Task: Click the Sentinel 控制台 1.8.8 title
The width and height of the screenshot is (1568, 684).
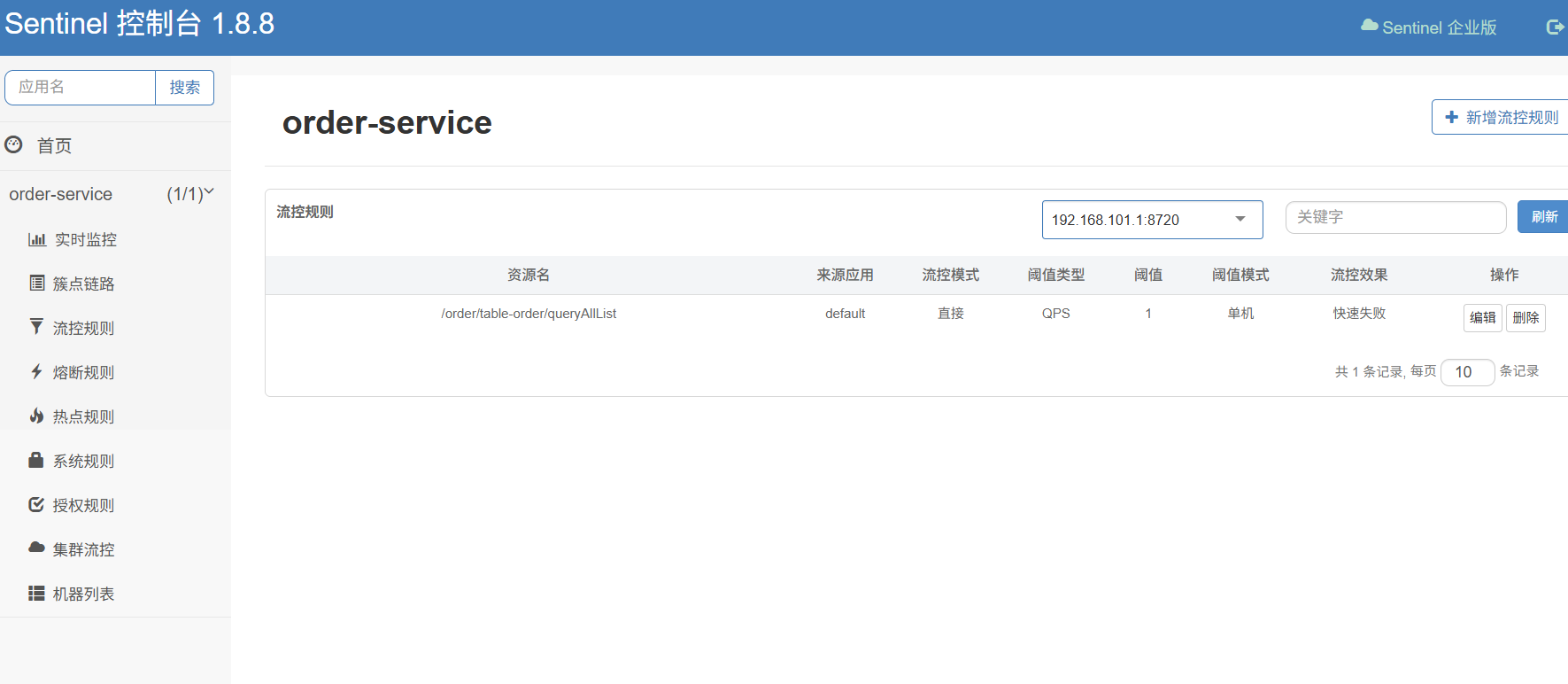Action: pos(140,24)
